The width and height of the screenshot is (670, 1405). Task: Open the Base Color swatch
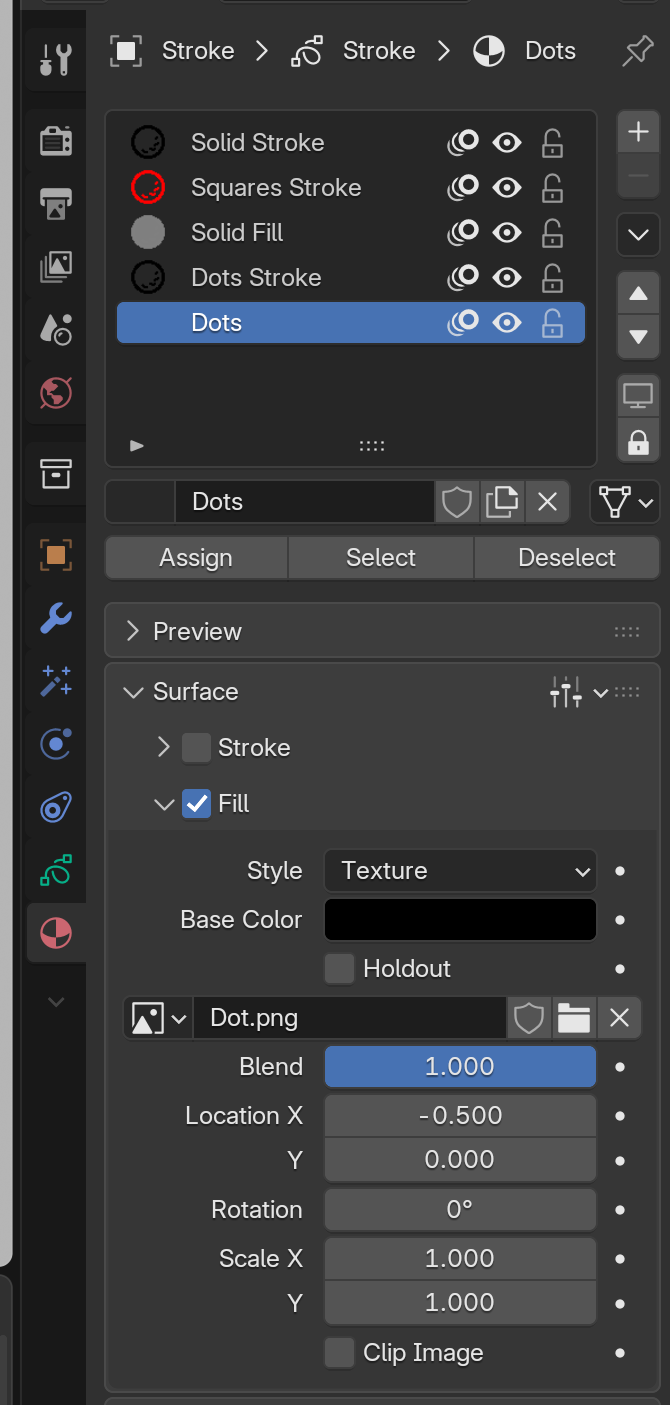click(x=460, y=920)
